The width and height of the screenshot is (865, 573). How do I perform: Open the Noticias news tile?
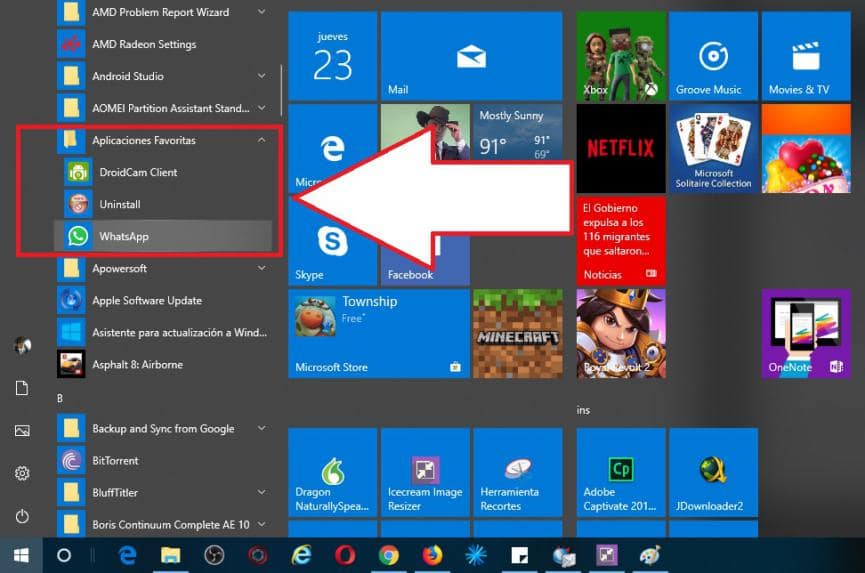(621, 241)
